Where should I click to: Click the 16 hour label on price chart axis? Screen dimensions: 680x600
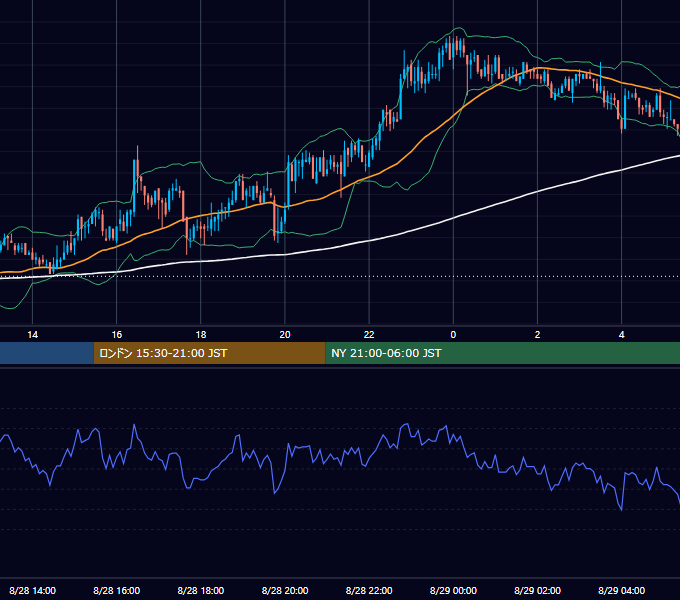(x=117, y=335)
